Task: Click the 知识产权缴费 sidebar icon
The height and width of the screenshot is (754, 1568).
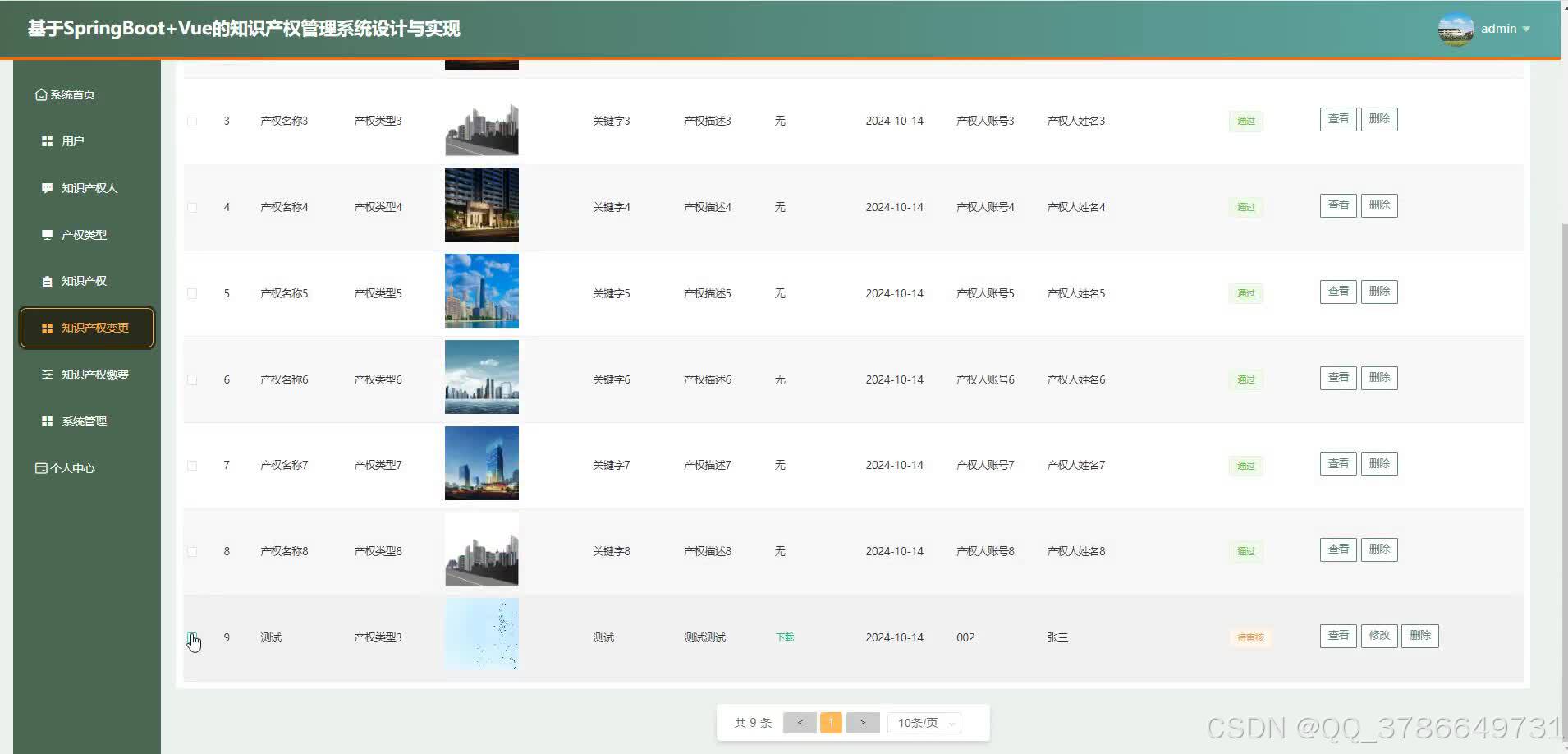Action: click(x=47, y=375)
